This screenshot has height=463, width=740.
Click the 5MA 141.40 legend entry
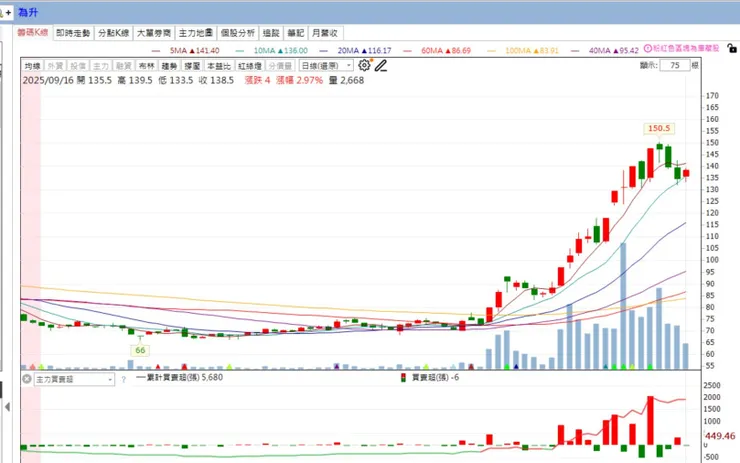185,51
